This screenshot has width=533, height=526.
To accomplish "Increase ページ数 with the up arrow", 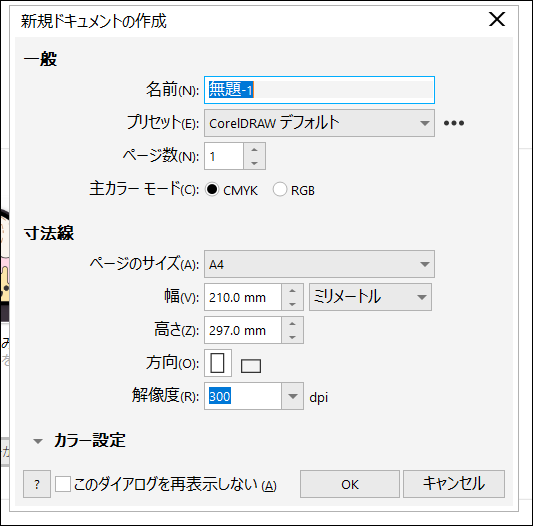I will (254, 150).
